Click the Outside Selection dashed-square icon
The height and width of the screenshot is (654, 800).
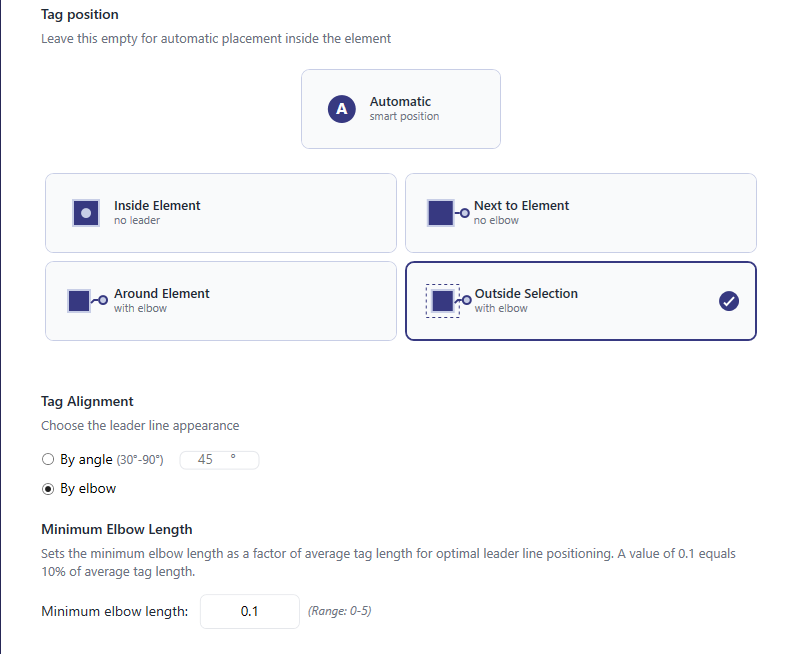(443, 300)
